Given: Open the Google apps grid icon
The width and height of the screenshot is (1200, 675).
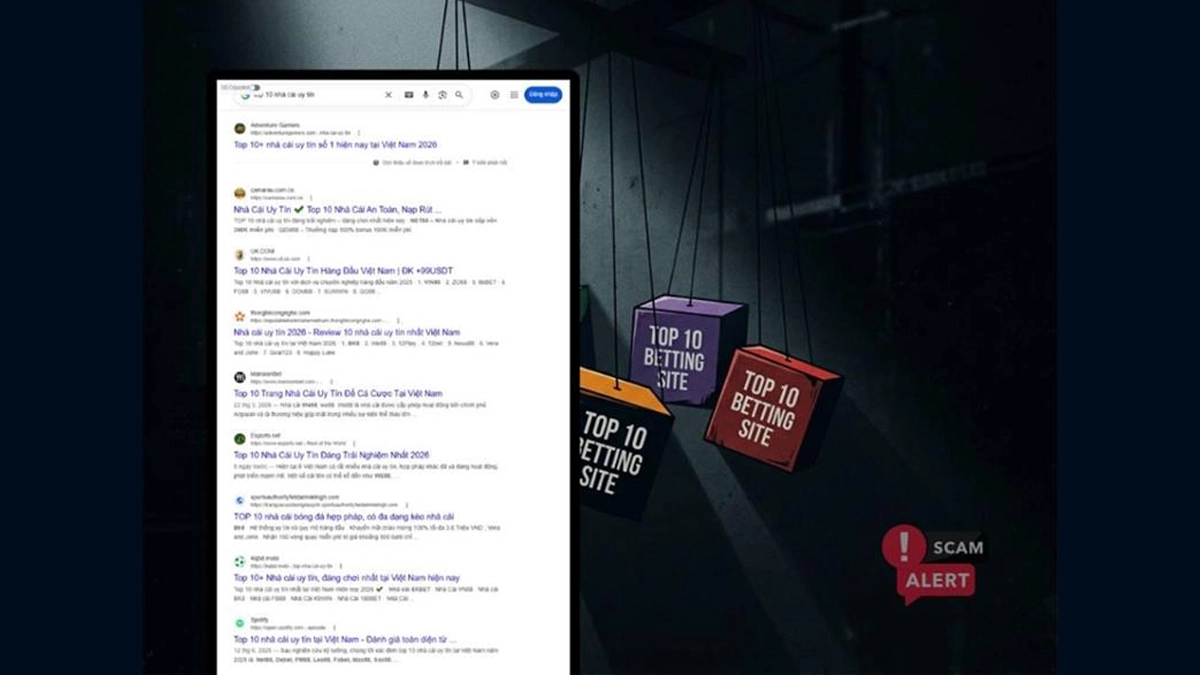Looking at the screenshot, I should point(514,95).
